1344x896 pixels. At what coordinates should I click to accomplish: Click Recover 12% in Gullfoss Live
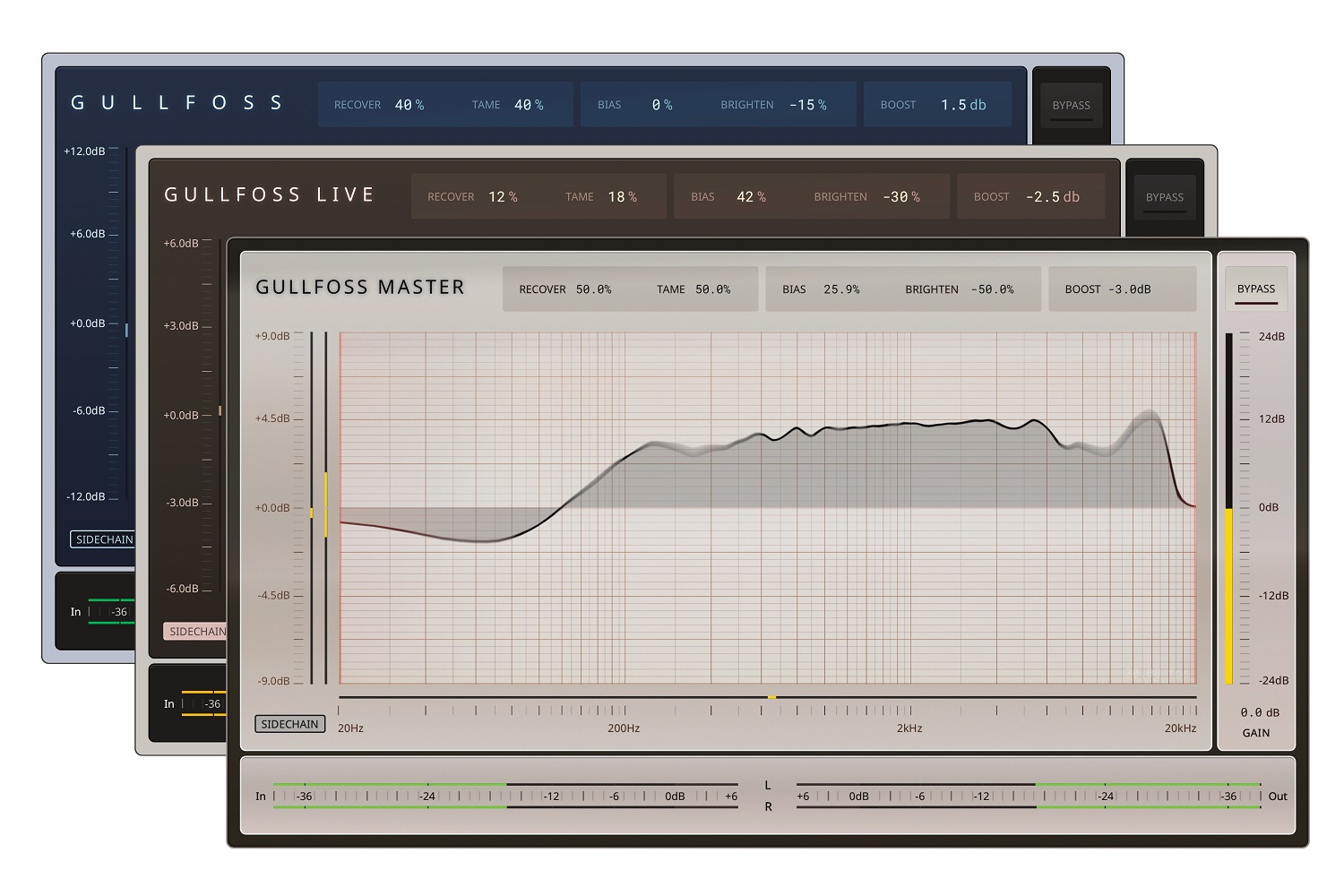(503, 197)
